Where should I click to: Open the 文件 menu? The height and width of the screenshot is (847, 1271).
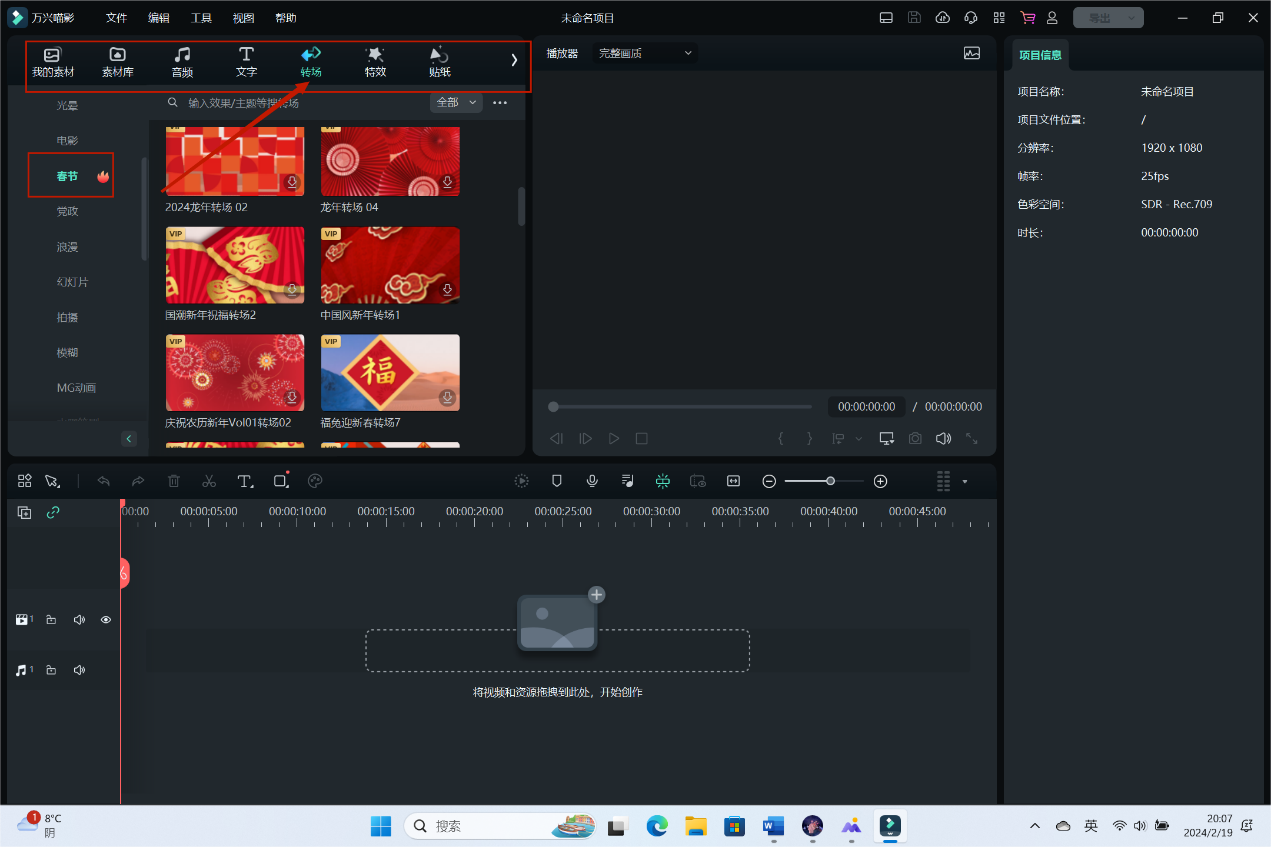click(x=116, y=18)
